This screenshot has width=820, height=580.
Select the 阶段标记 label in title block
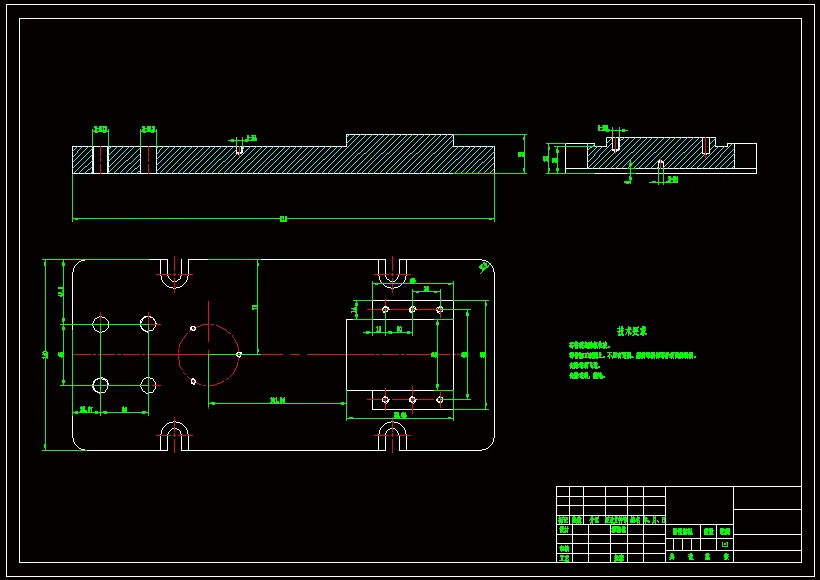coord(682,531)
